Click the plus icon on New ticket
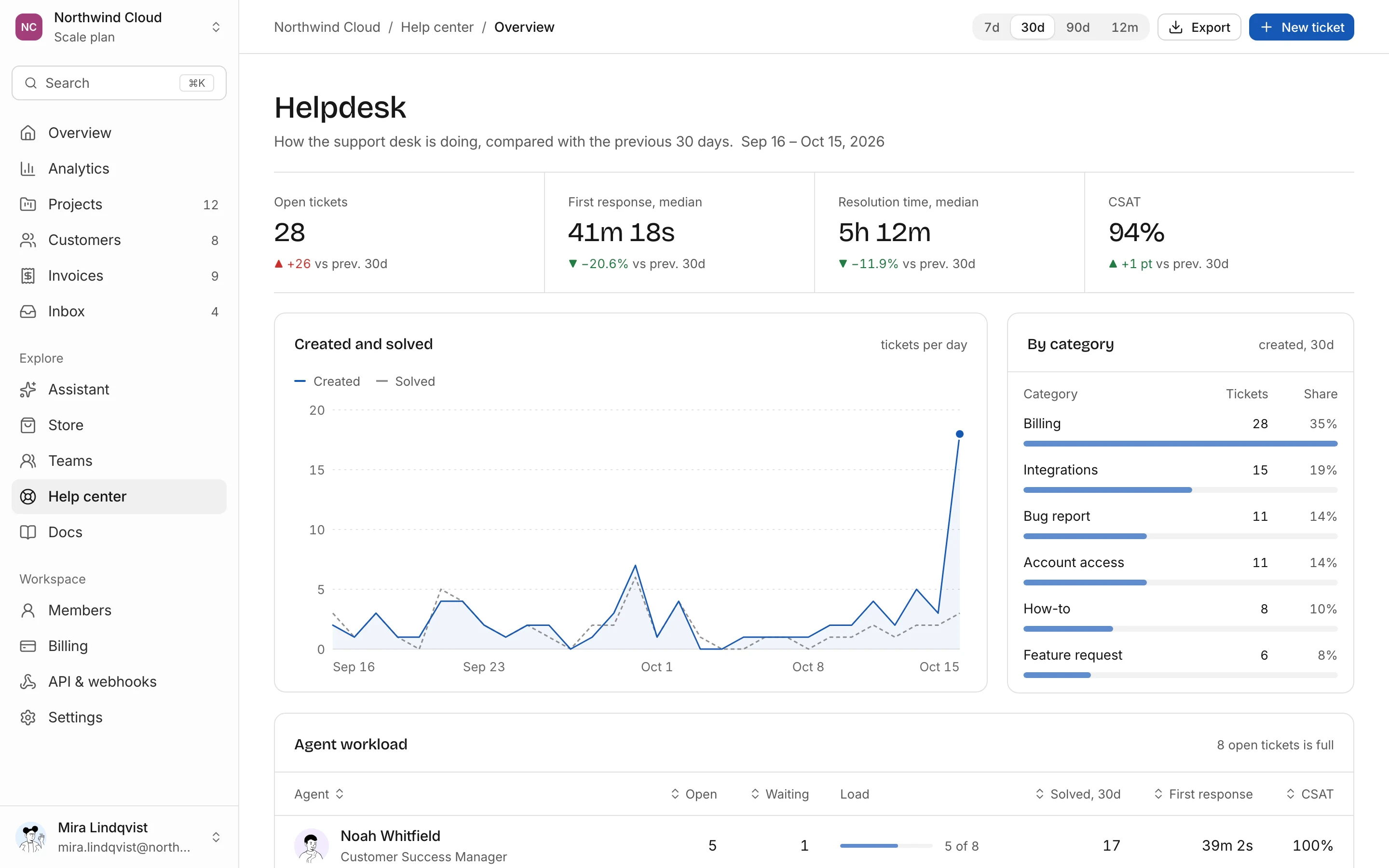Image resolution: width=1389 pixels, height=868 pixels. point(1266,27)
